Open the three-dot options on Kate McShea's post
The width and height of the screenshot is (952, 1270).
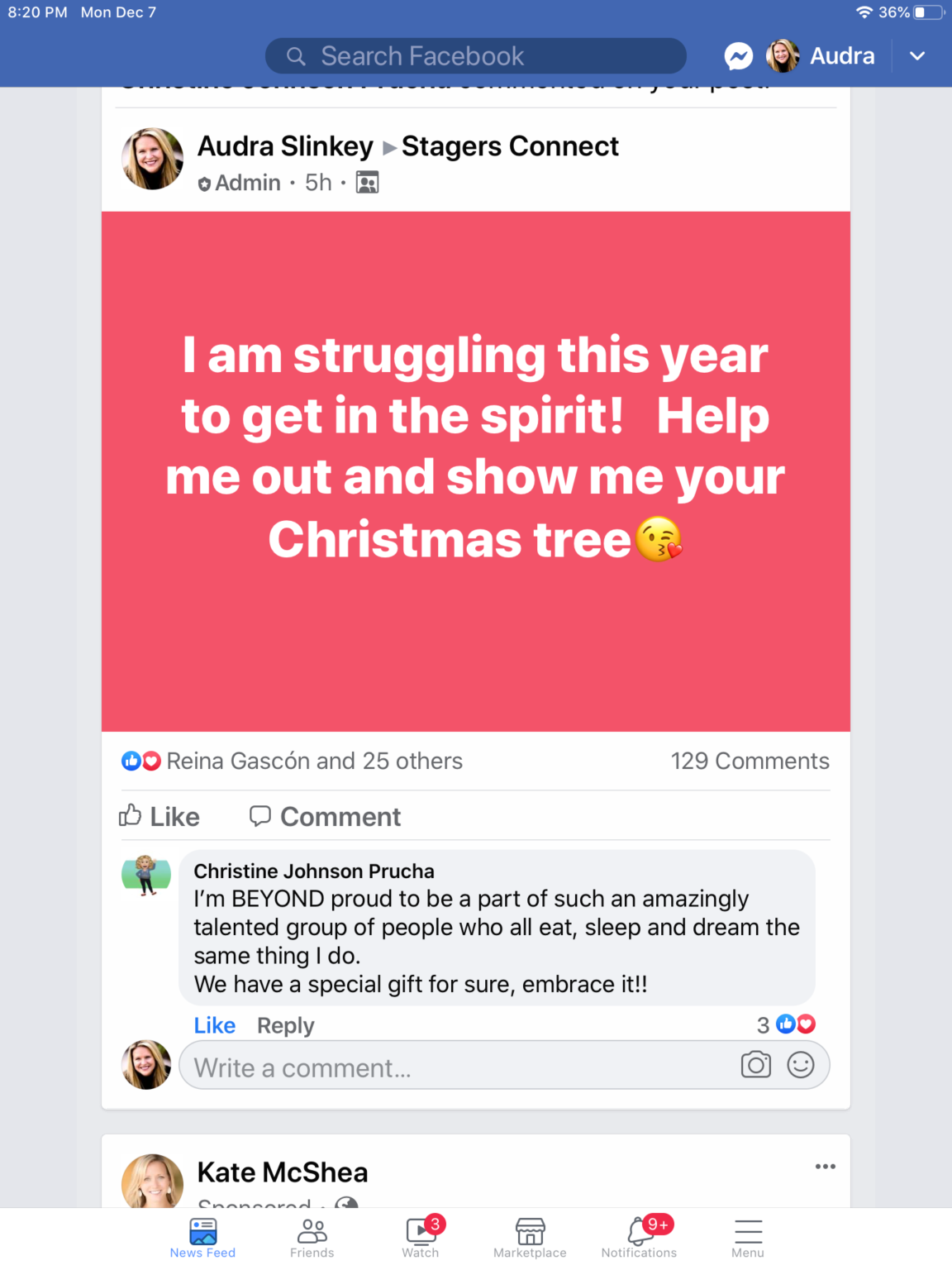825,1167
